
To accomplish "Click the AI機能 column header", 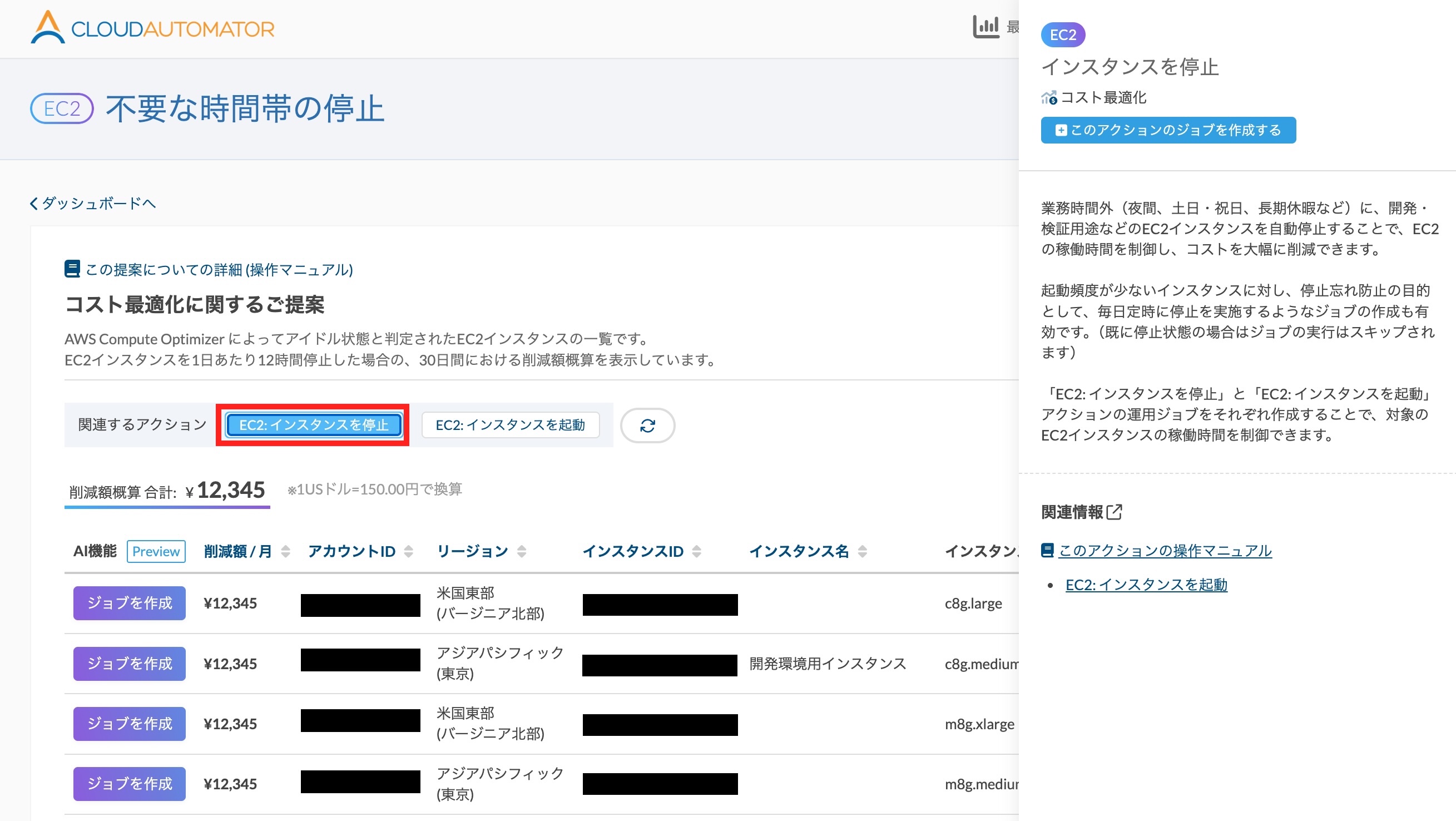I will 95,551.
